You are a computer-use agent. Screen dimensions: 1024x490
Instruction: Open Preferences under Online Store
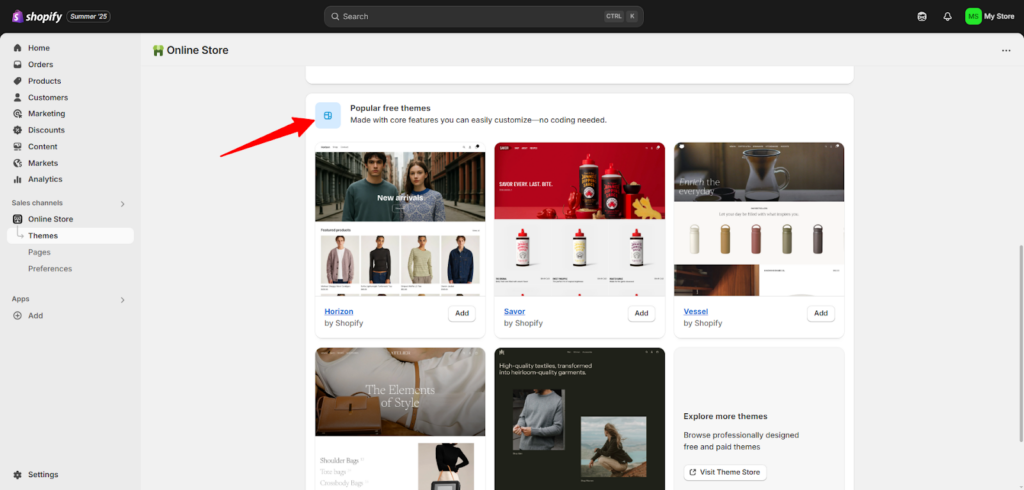pos(50,269)
